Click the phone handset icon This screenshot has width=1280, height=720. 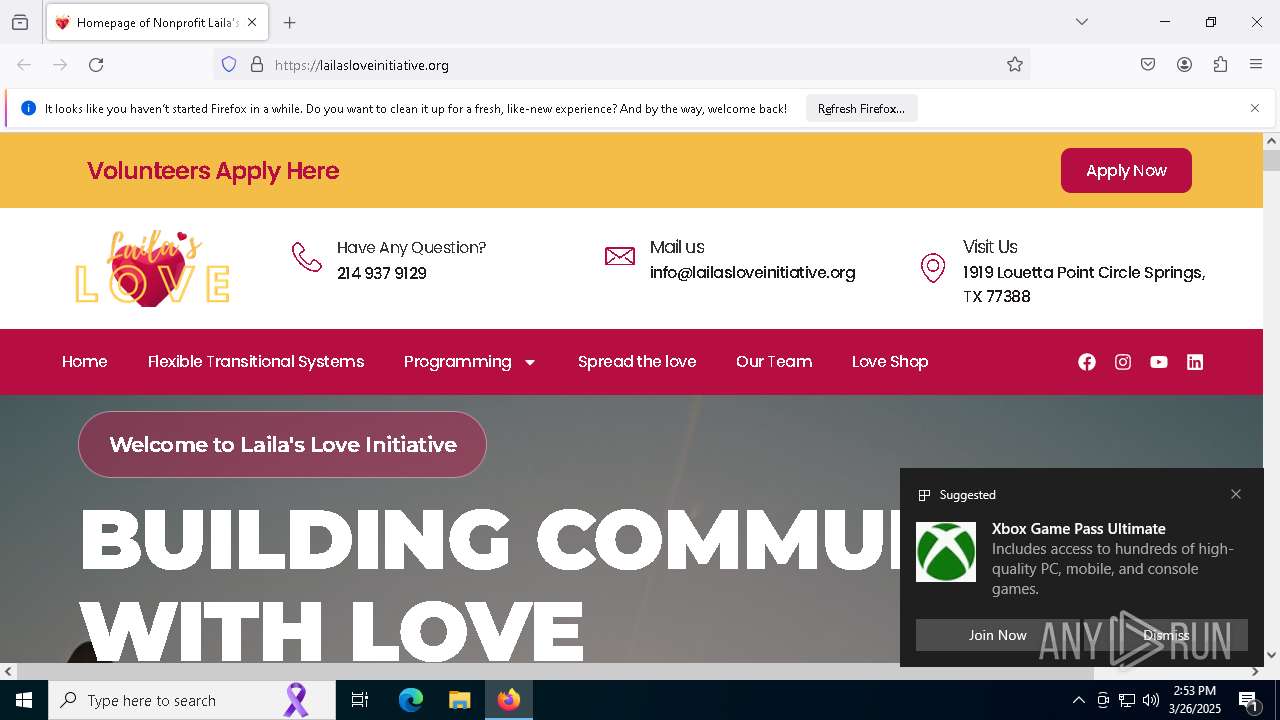pos(306,257)
